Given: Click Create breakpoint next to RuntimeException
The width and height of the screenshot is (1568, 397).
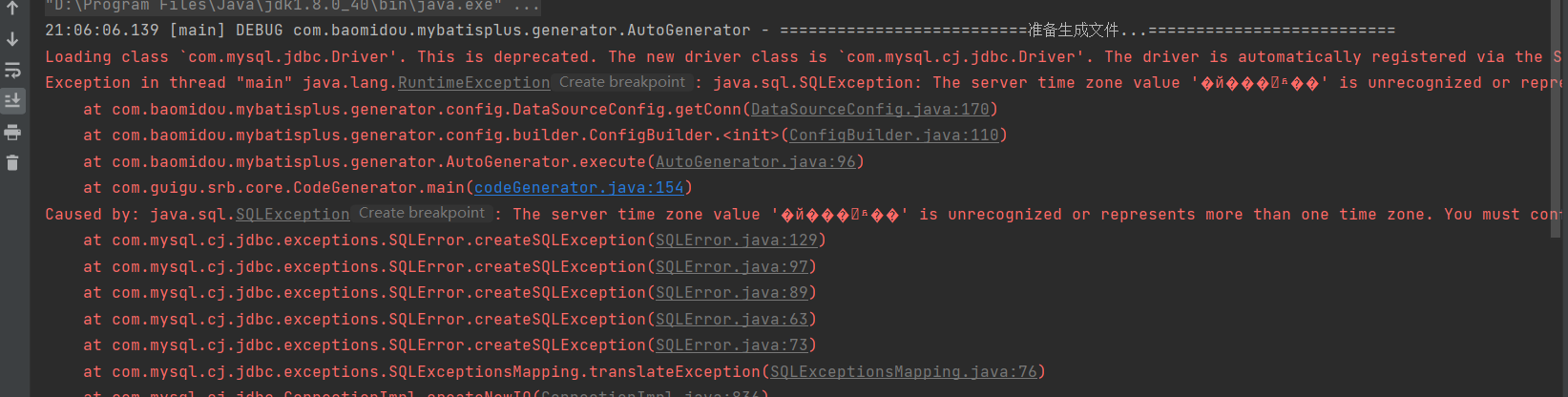Looking at the screenshot, I should point(622,82).
